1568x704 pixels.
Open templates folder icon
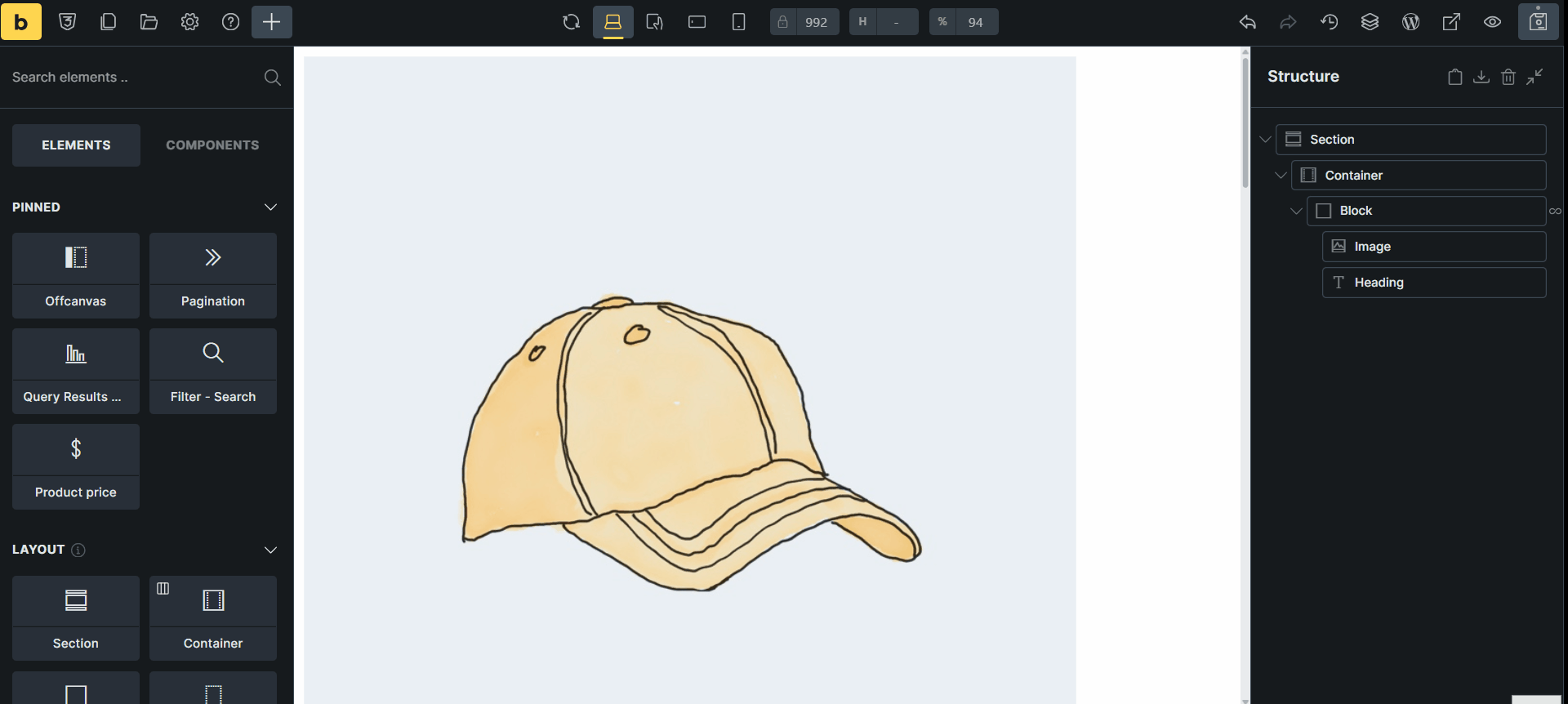[149, 22]
